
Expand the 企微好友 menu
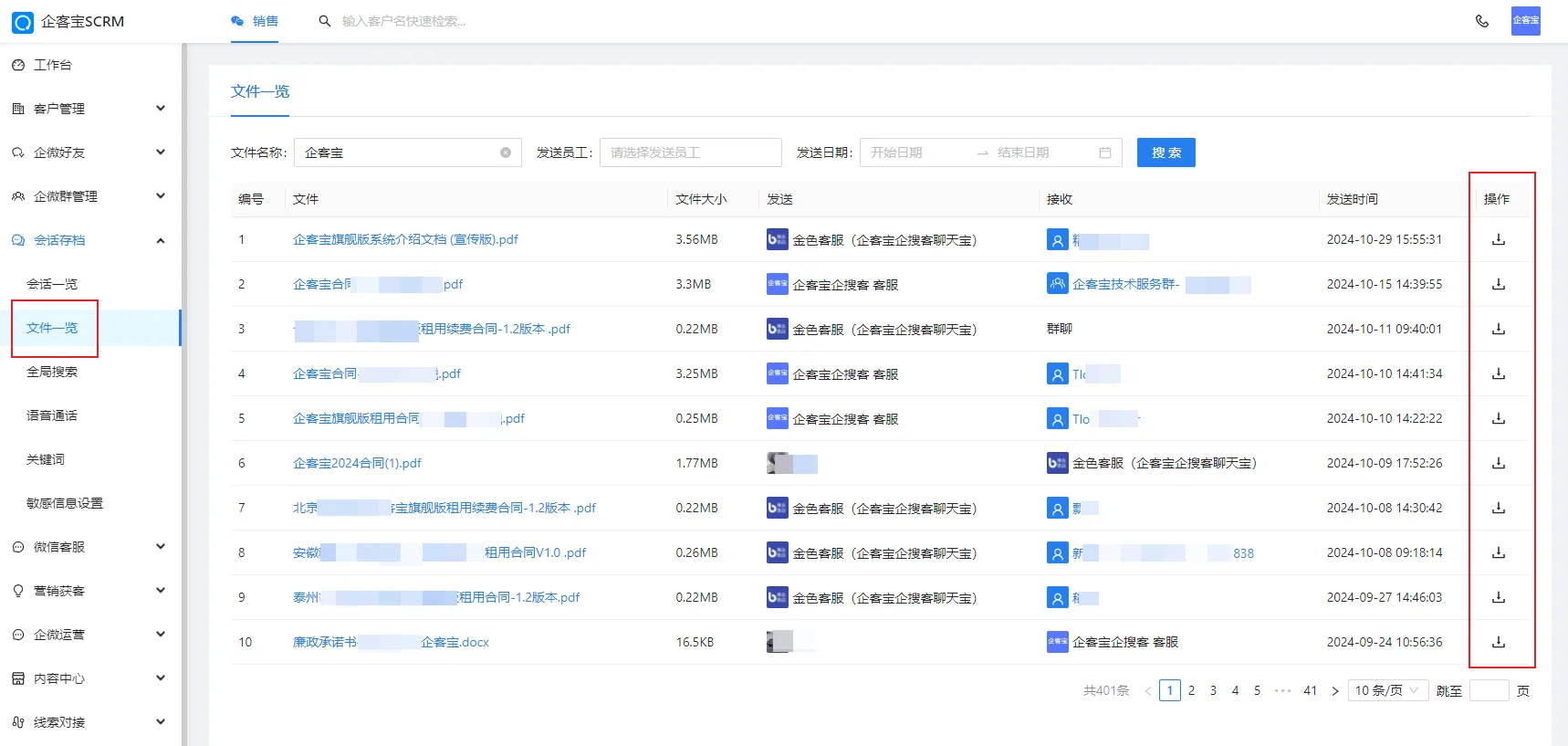point(161,152)
